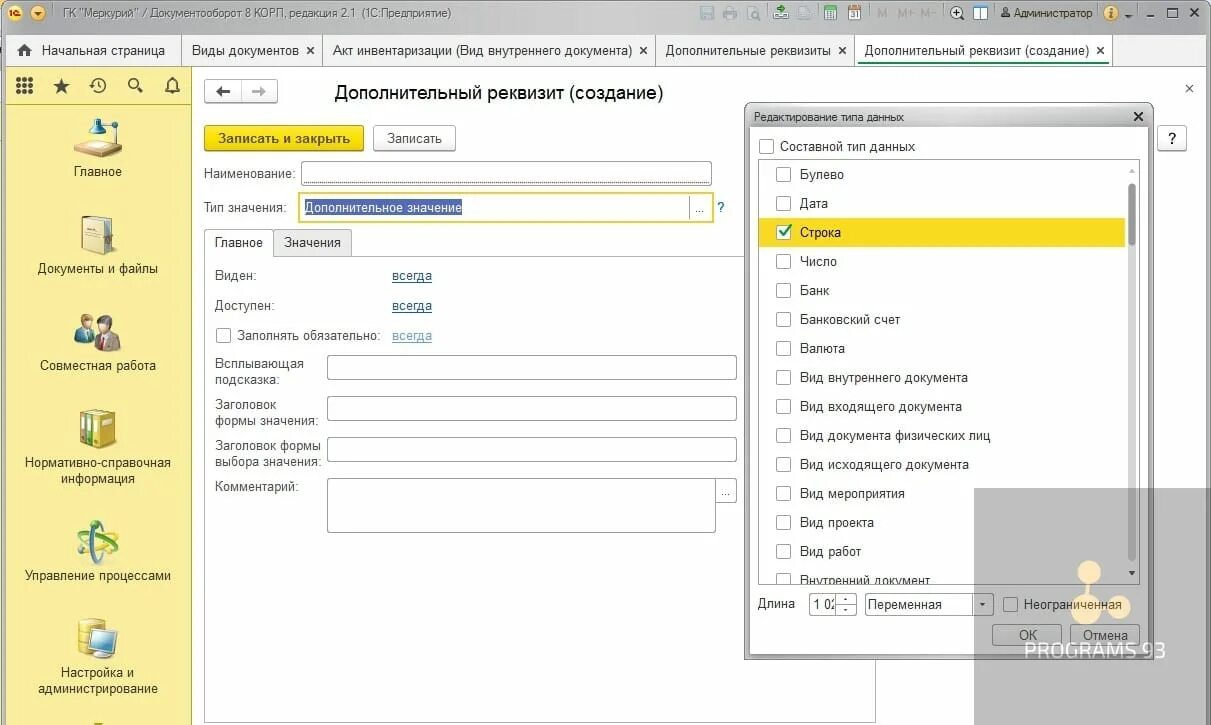Open the Переменная length type dropdown
The image size is (1211, 725).
click(x=983, y=605)
